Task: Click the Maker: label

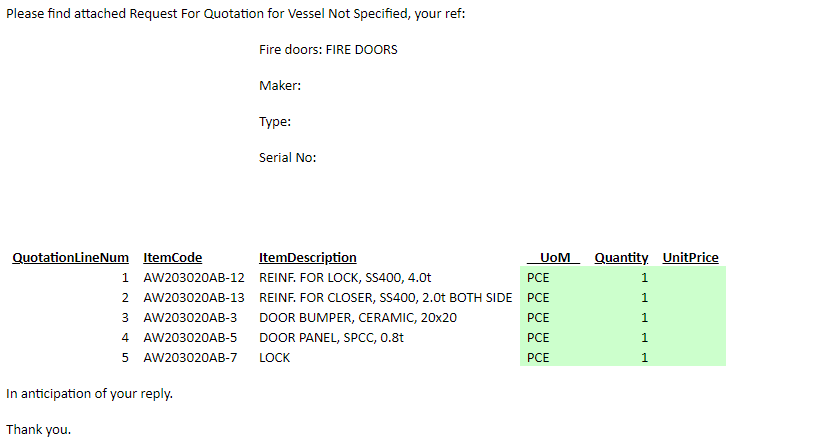Action: pos(280,86)
